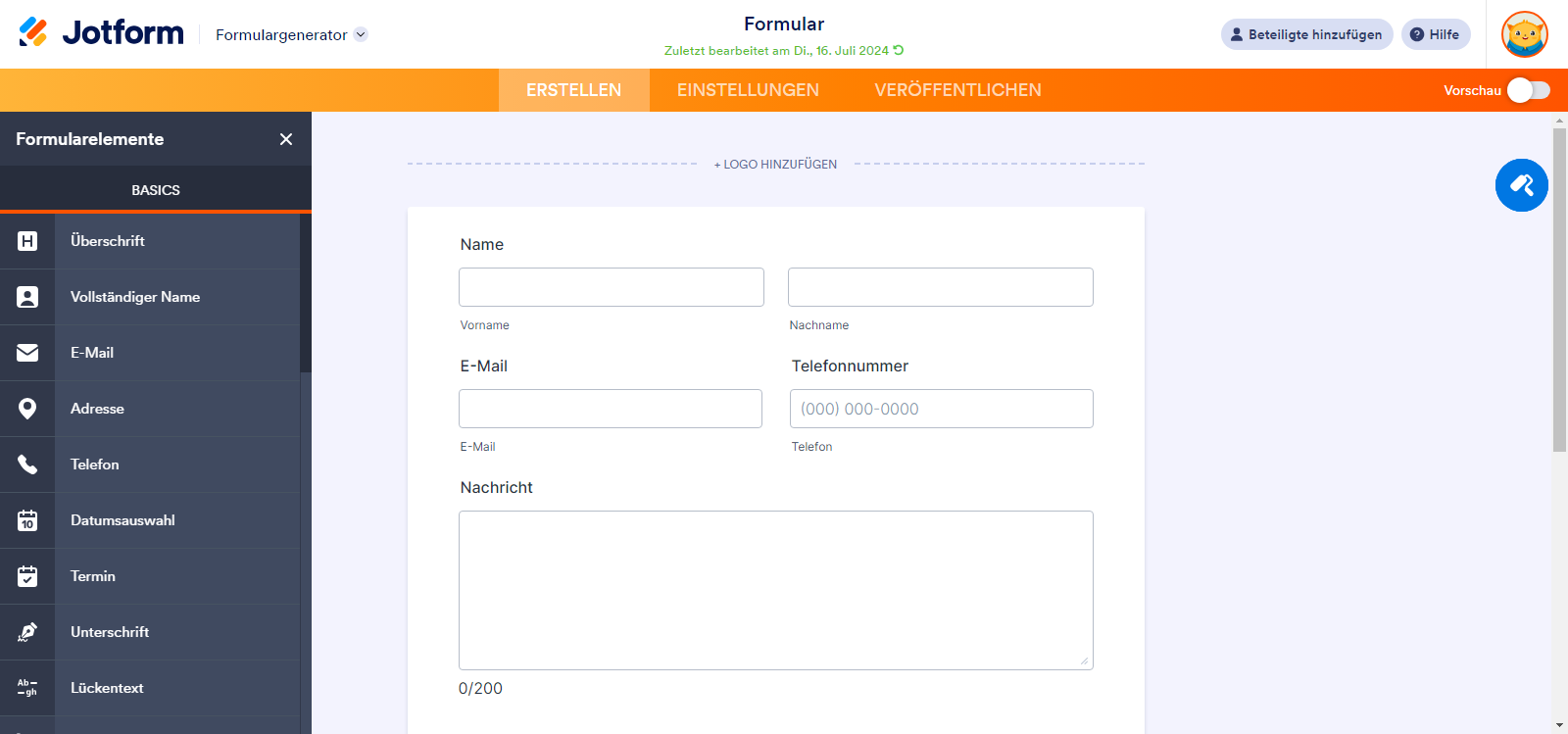Open Hilfe from the top bar
This screenshot has height=734, width=1568.
(1436, 33)
